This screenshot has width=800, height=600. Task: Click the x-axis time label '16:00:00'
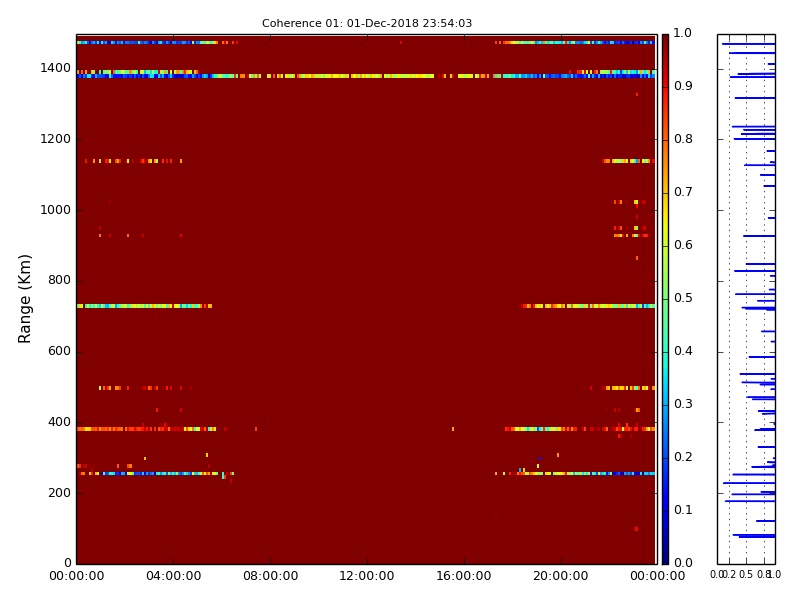(464, 576)
